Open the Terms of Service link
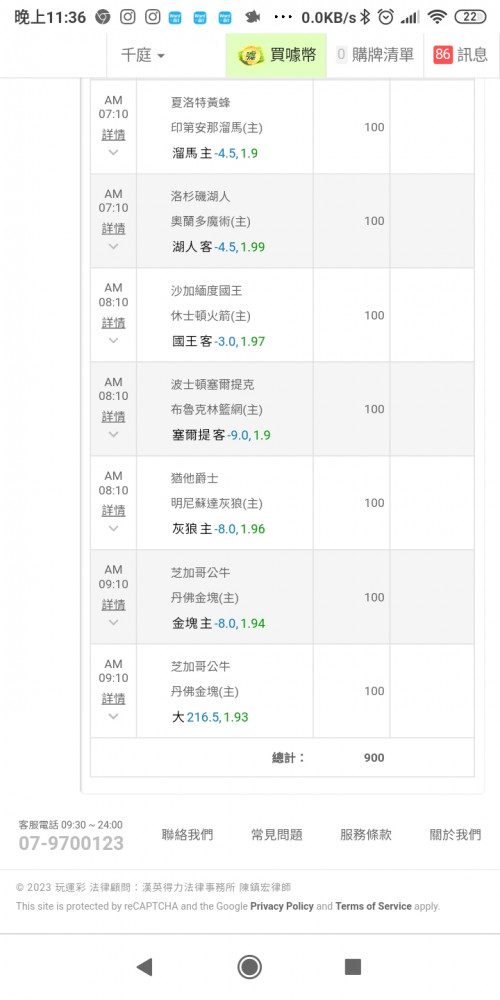This screenshot has height=1000, width=500. click(x=373, y=906)
